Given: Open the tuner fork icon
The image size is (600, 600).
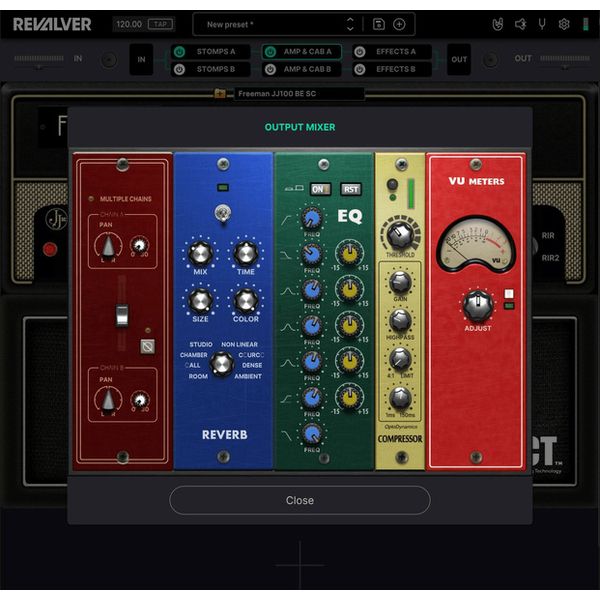Looking at the screenshot, I should coord(542,24).
